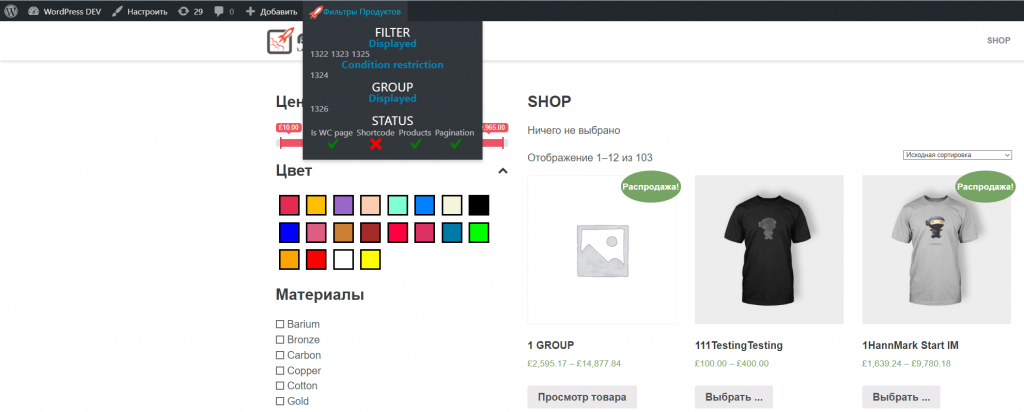
Task: Click the WordPress logo in admin bar
Action: tap(11, 11)
